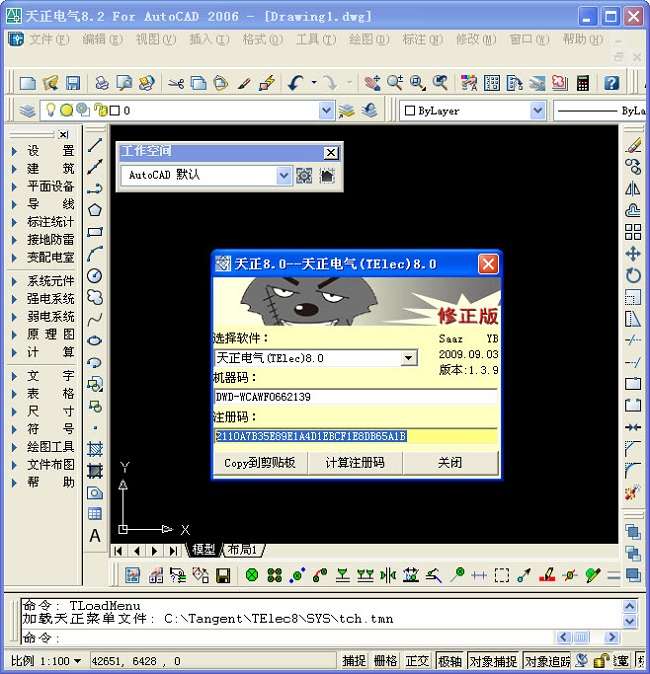The image size is (650, 674).
Task: Expand the 强电系统 menu entry
Action: (x=50, y=299)
